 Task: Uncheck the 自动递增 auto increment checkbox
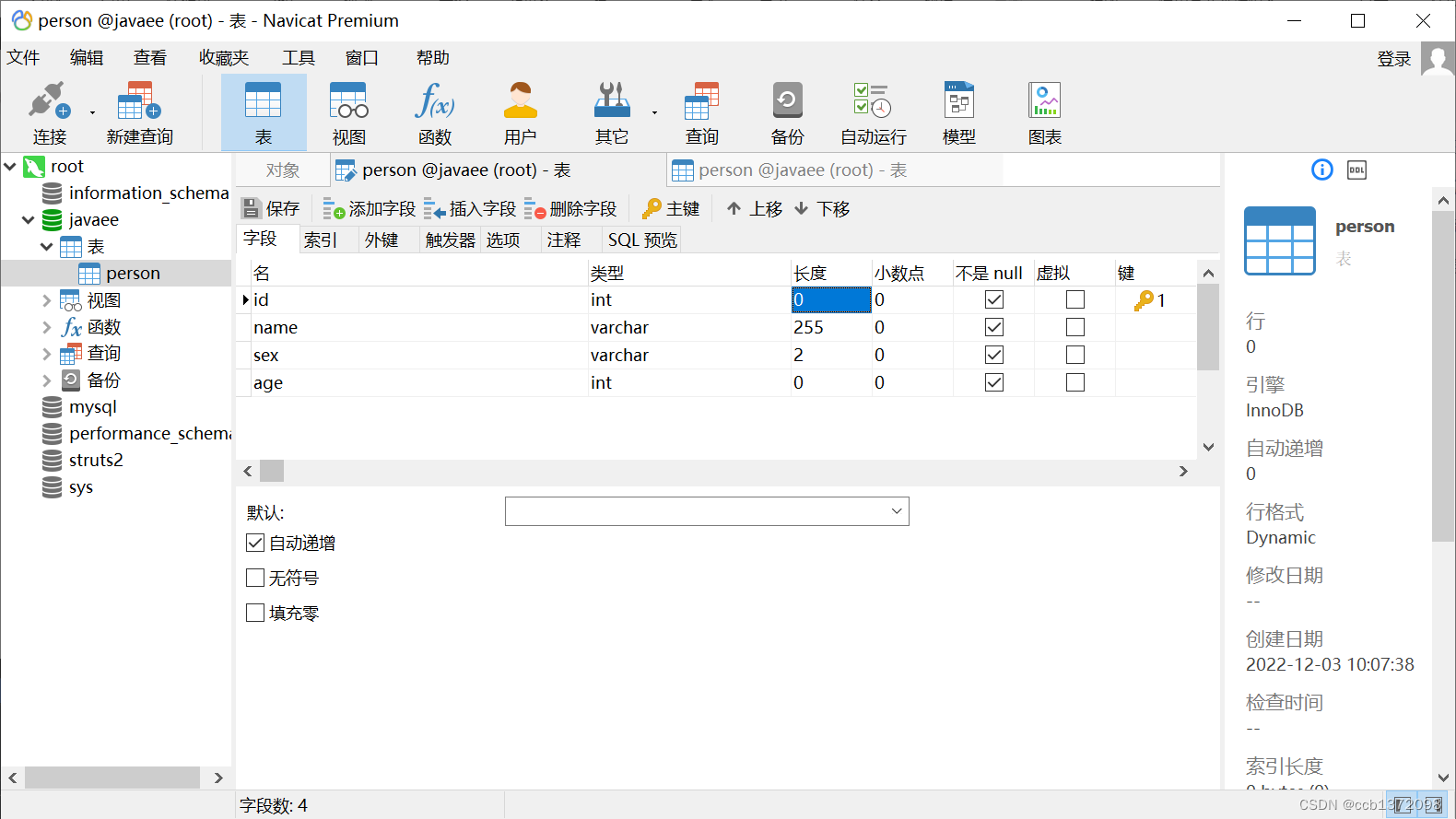(x=255, y=544)
